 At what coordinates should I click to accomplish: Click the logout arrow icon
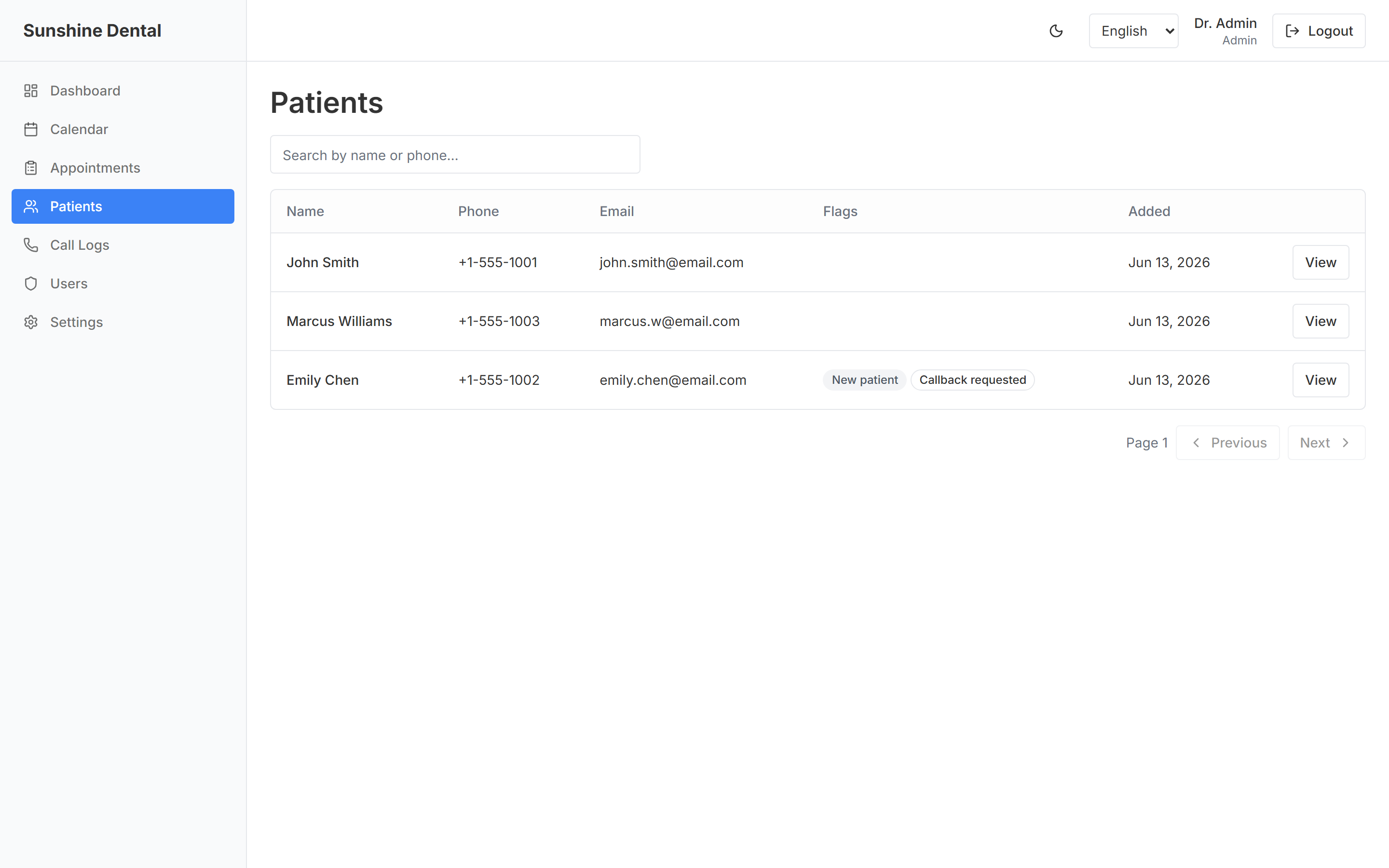point(1293,31)
